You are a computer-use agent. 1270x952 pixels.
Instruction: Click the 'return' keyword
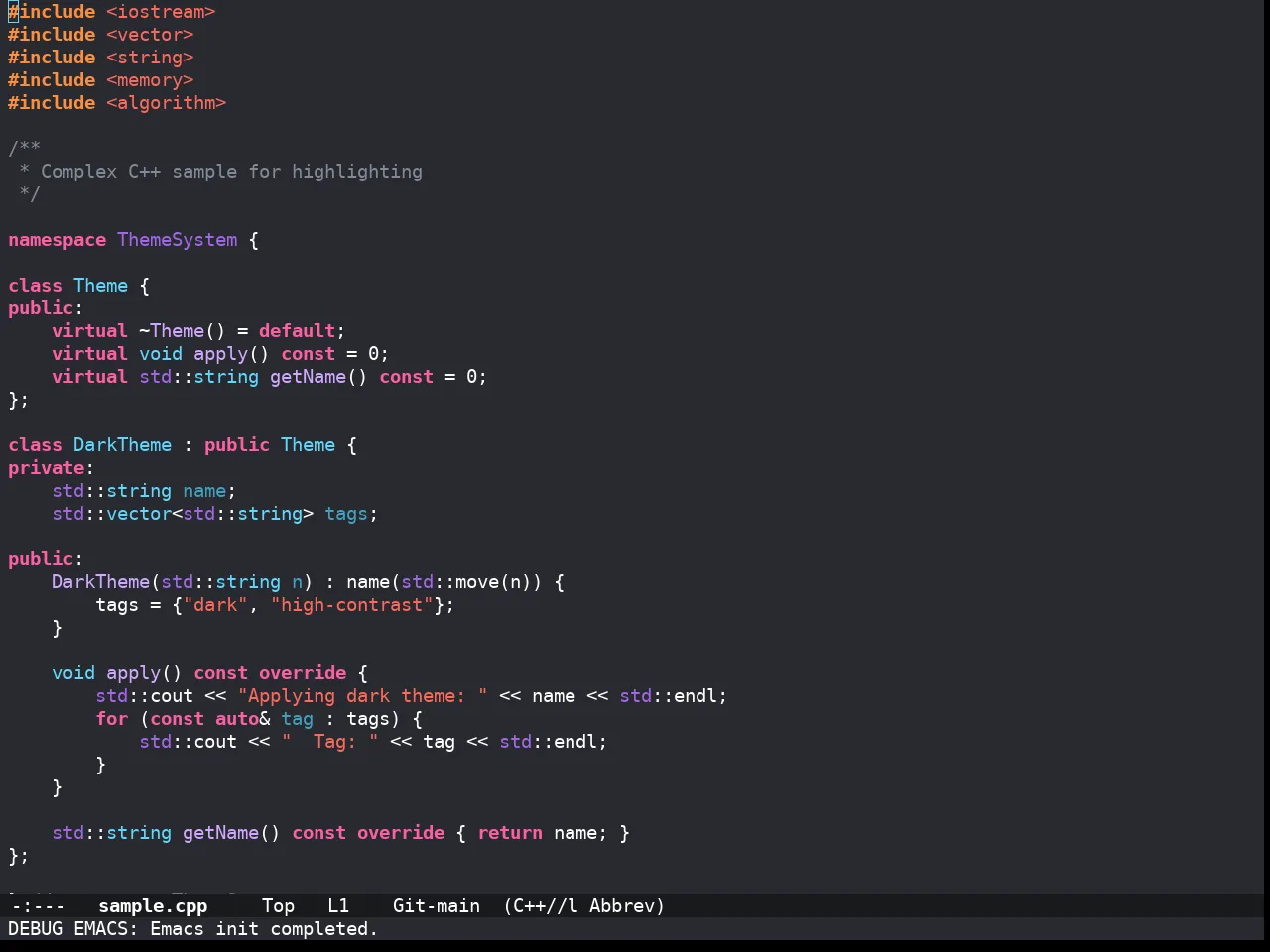(510, 833)
